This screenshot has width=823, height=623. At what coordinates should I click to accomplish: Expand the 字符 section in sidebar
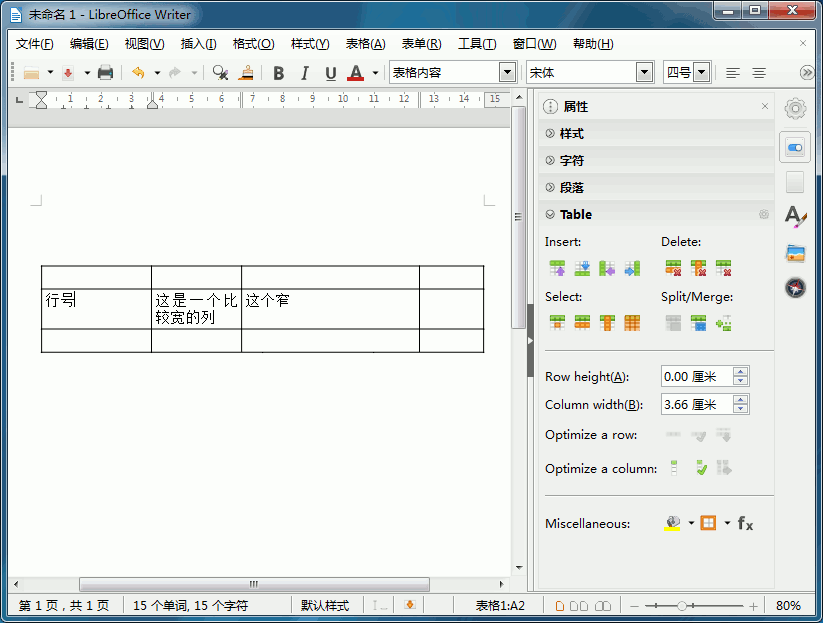[x=572, y=160]
